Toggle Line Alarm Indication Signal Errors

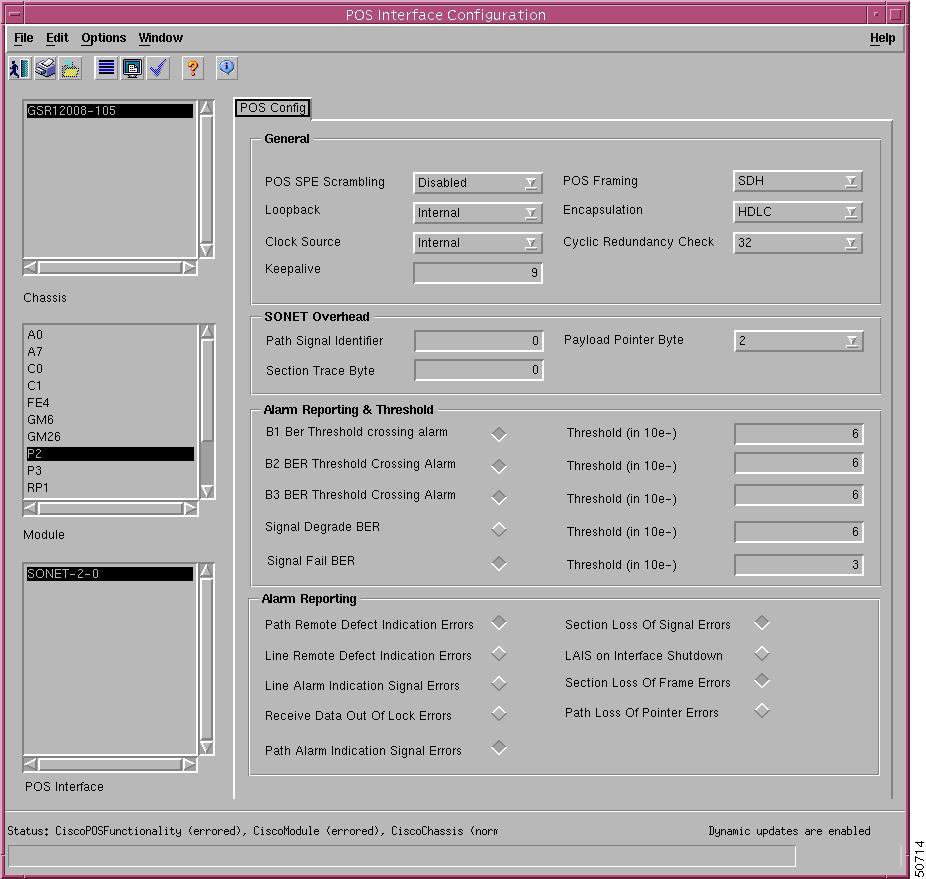[499, 683]
